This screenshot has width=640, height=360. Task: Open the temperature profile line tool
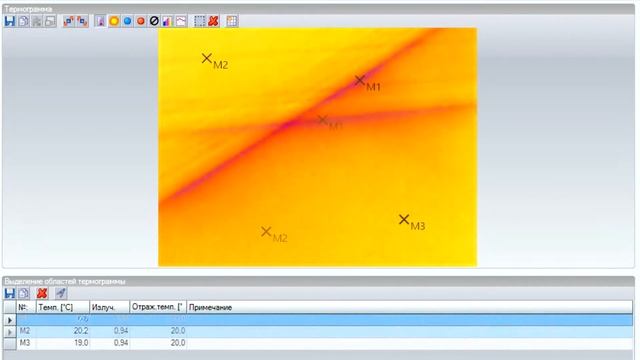[x=181, y=21]
